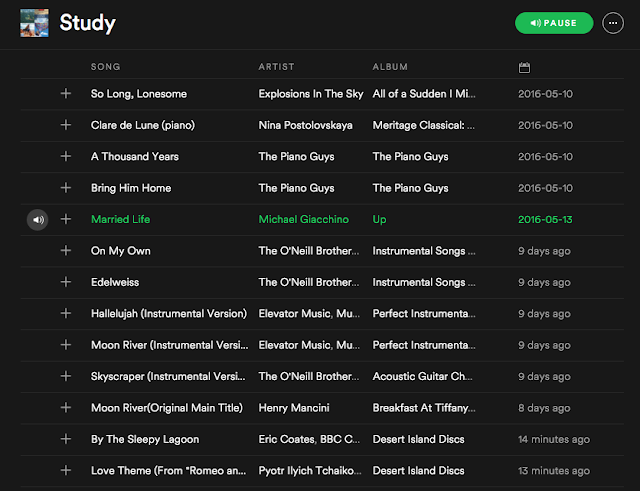This screenshot has height=491, width=640.
Task: Open artist Michael Giacchino
Action: pos(304,220)
